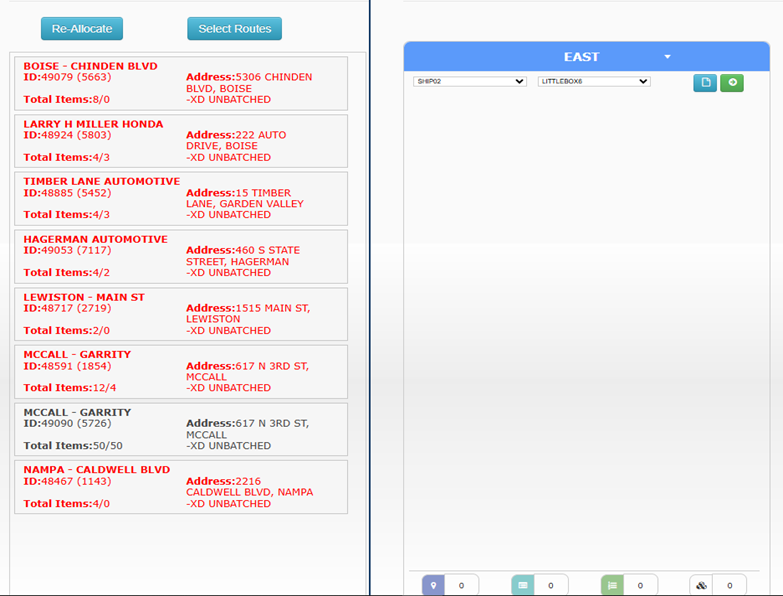Image resolution: width=783 pixels, height=596 pixels.
Task: Click the Select Routes button
Action: click(234, 29)
